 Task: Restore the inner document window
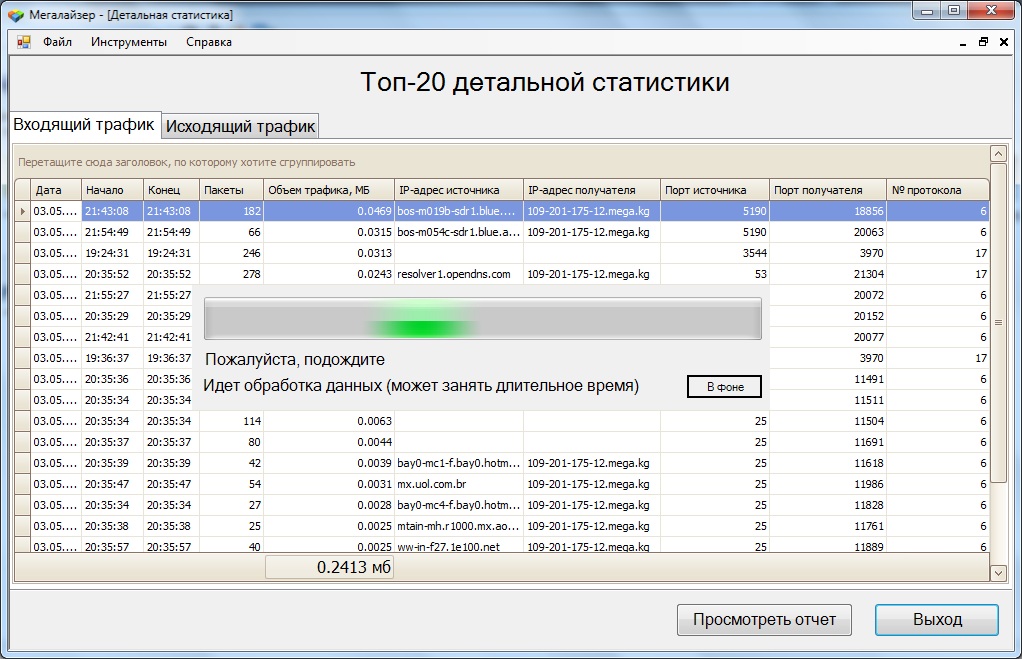tap(984, 42)
